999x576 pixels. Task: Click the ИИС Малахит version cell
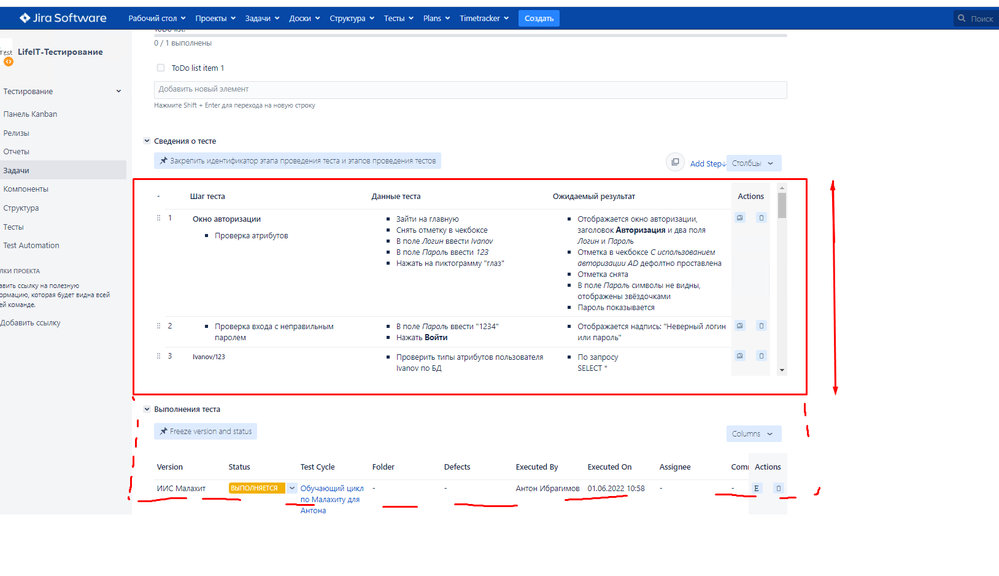pyautogui.click(x=181, y=488)
